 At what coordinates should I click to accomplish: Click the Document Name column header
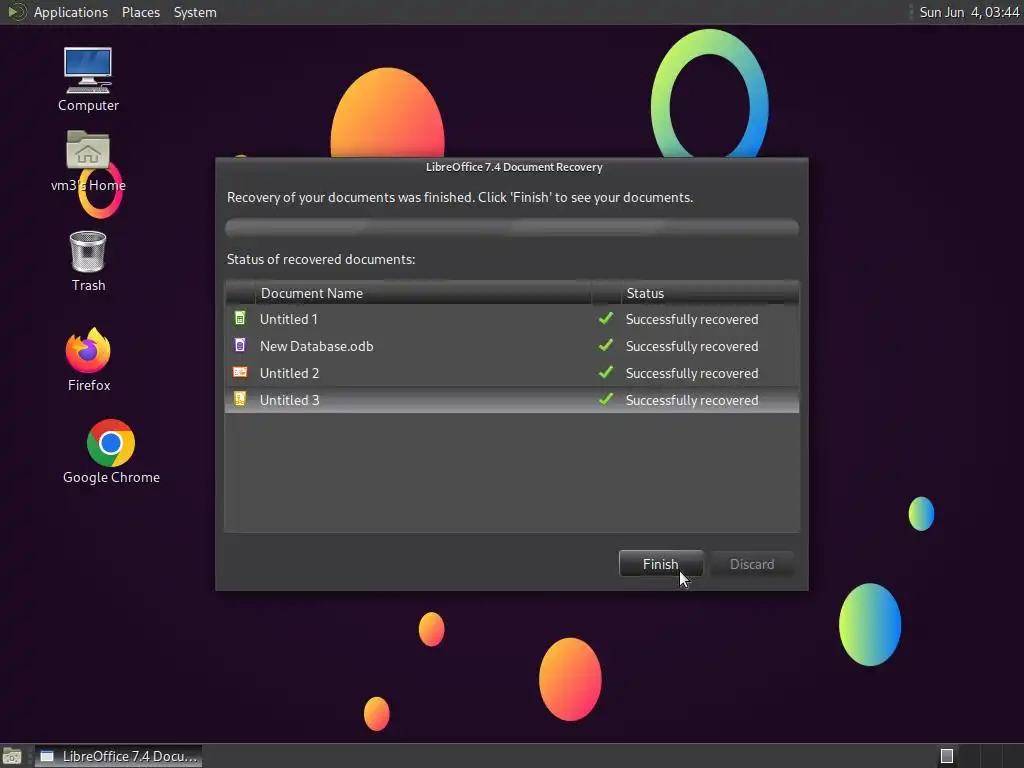point(423,293)
